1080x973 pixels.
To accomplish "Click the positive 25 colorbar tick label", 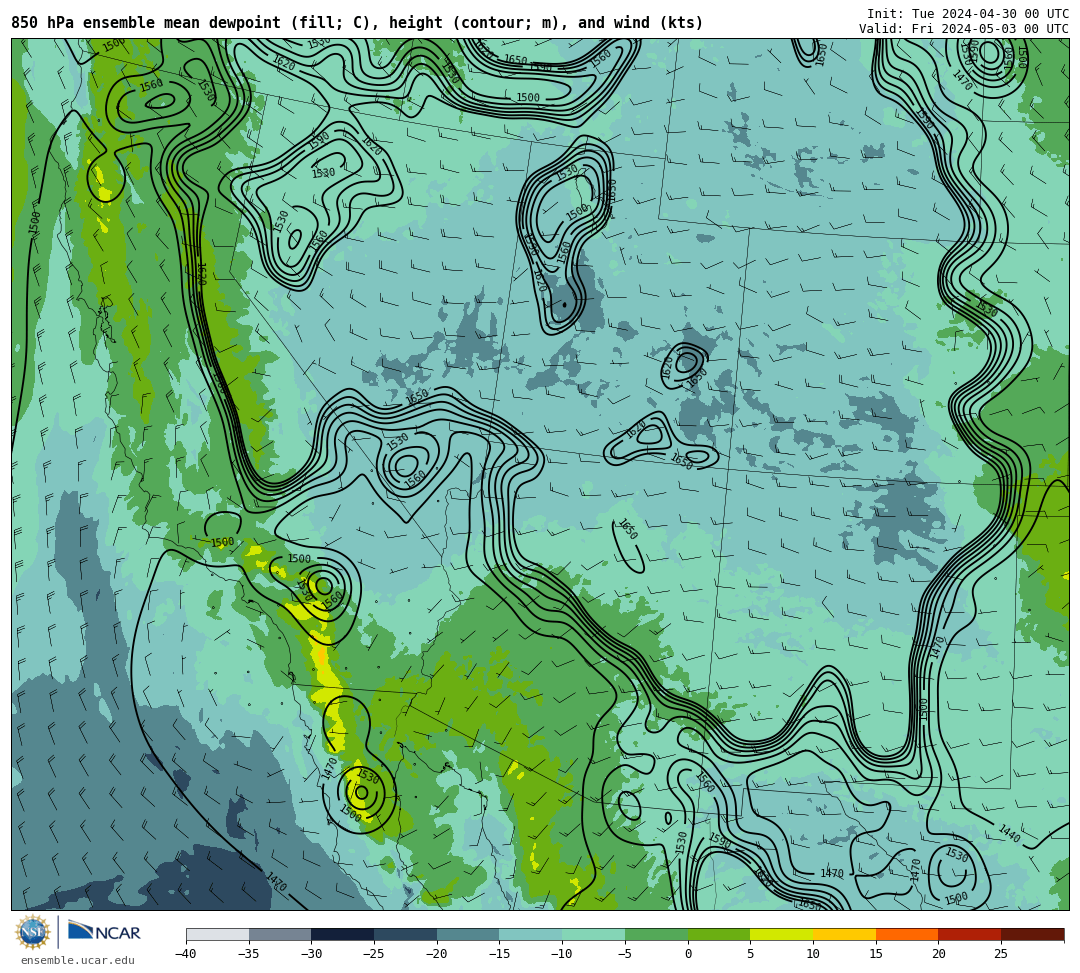I will 1001,954.
